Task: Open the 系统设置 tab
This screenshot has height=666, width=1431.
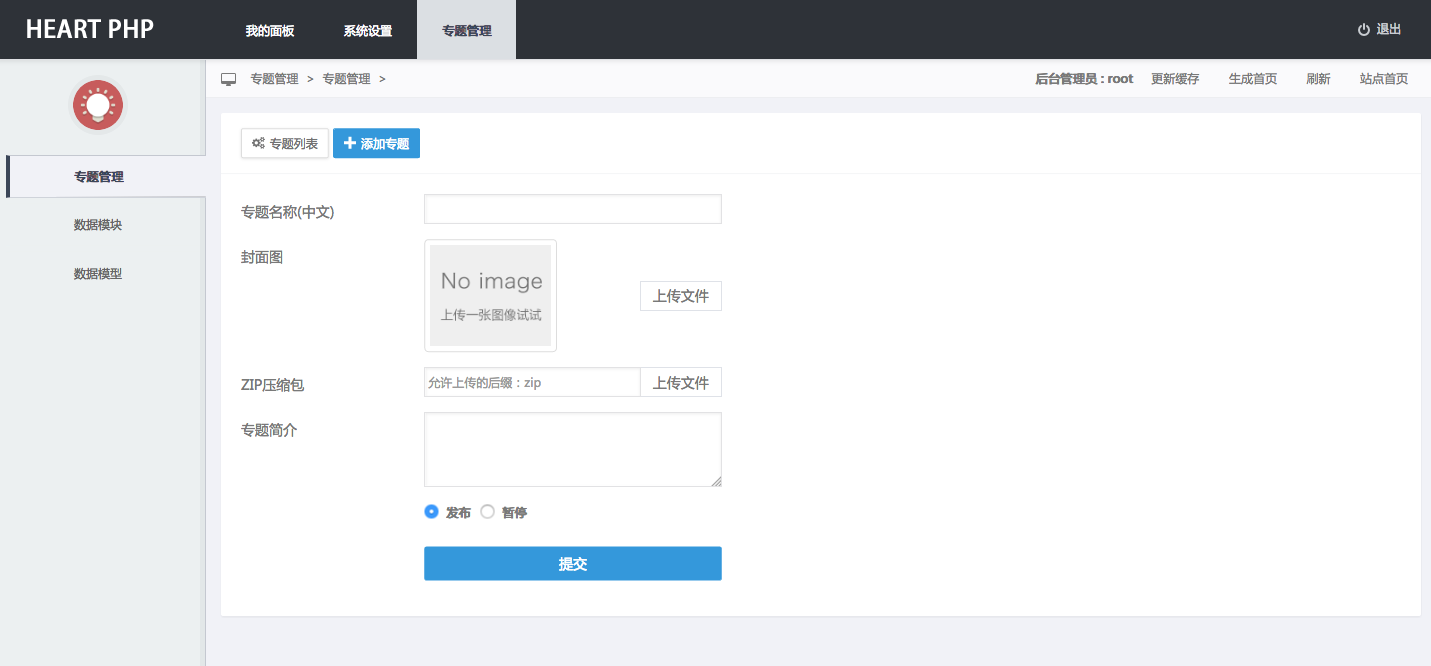Action: click(368, 30)
